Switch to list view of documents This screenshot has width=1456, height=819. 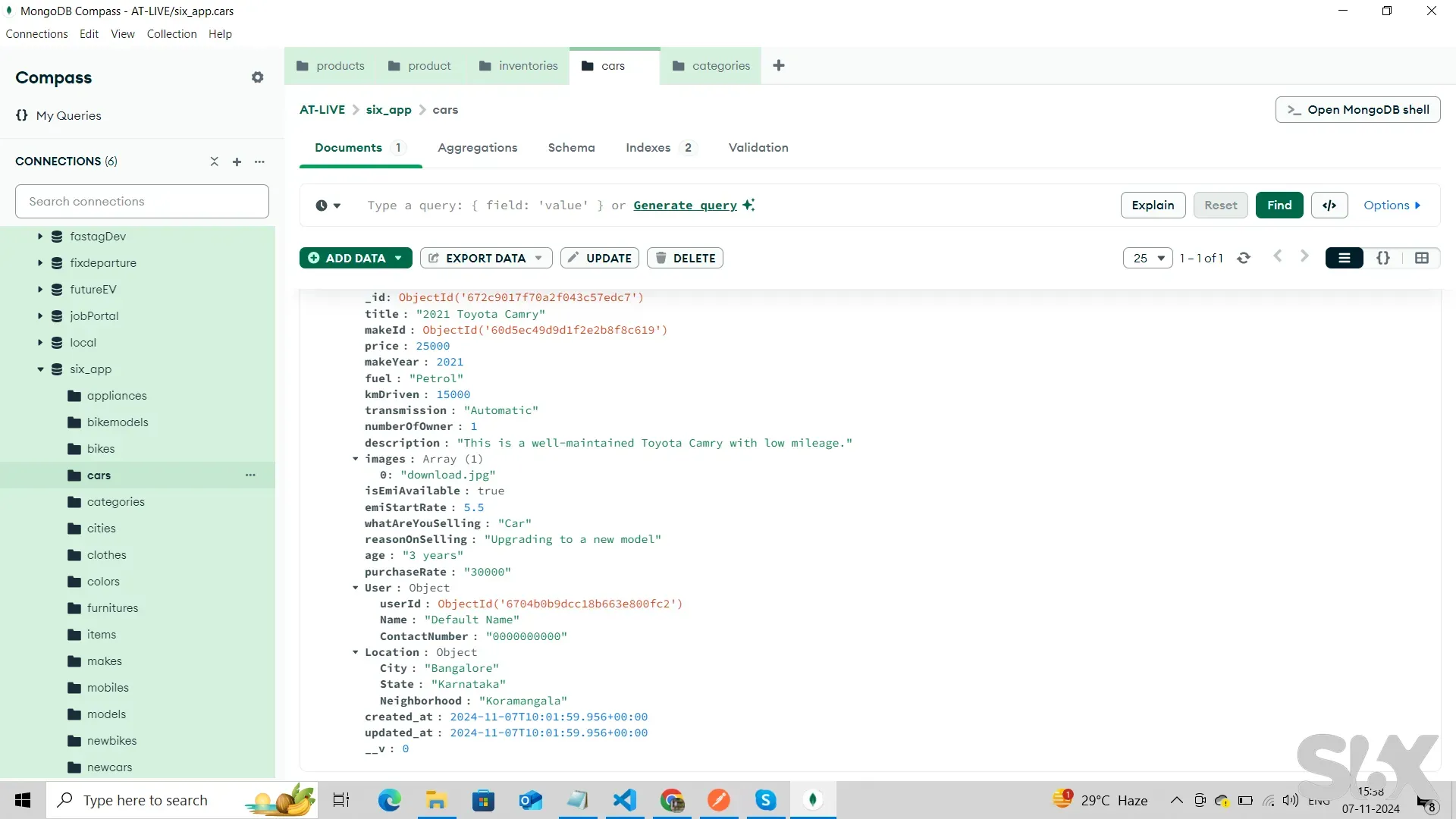tap(1344, 258)
